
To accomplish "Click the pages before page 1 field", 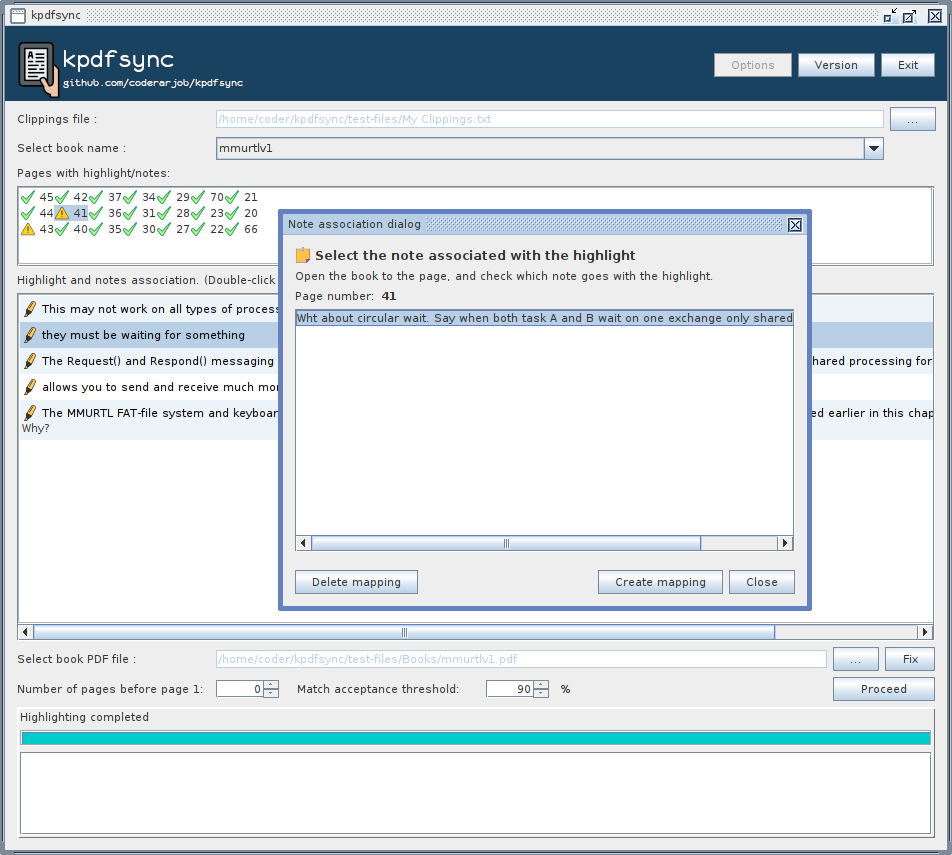I will coord(240,689).
